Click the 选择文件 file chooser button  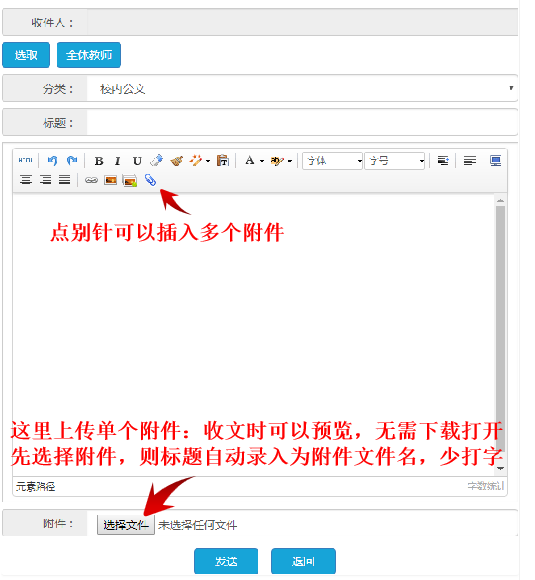(126, 525)
